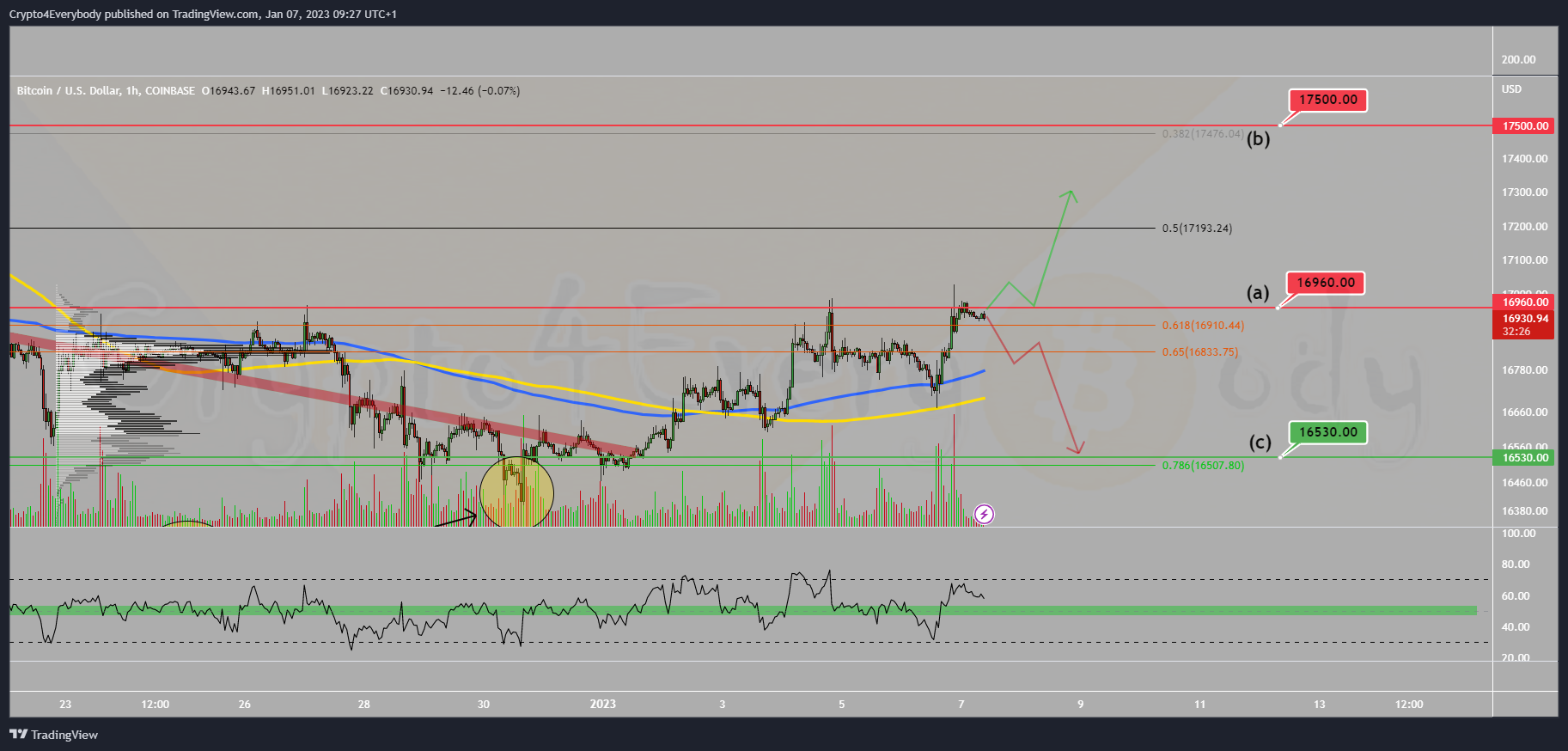1568x751 pixels.
Task: Click the 17300.00 price axis label
Action: click(1524, 192)
